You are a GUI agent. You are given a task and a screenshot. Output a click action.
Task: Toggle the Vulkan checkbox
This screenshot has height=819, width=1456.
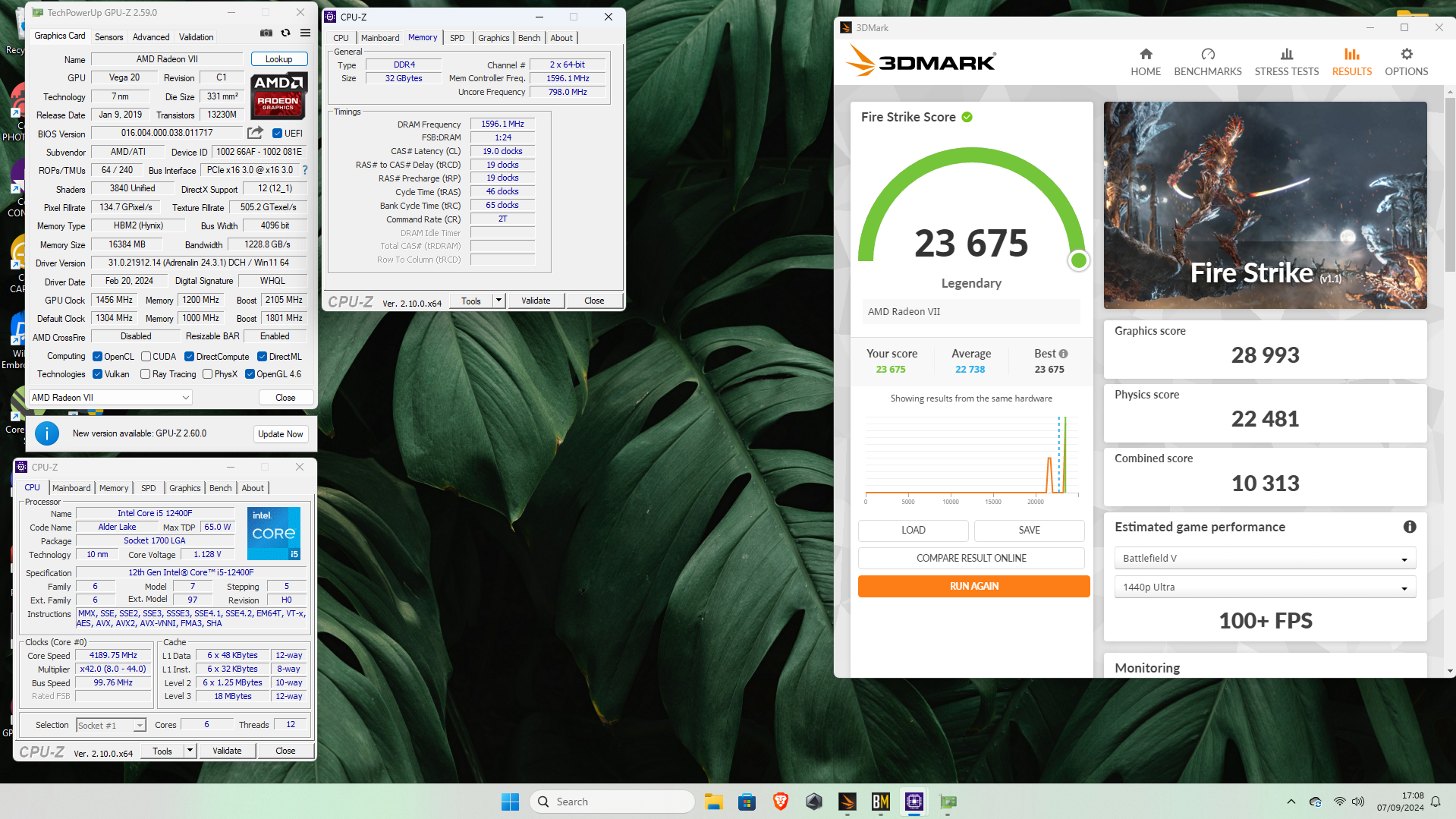pos(97,374)
